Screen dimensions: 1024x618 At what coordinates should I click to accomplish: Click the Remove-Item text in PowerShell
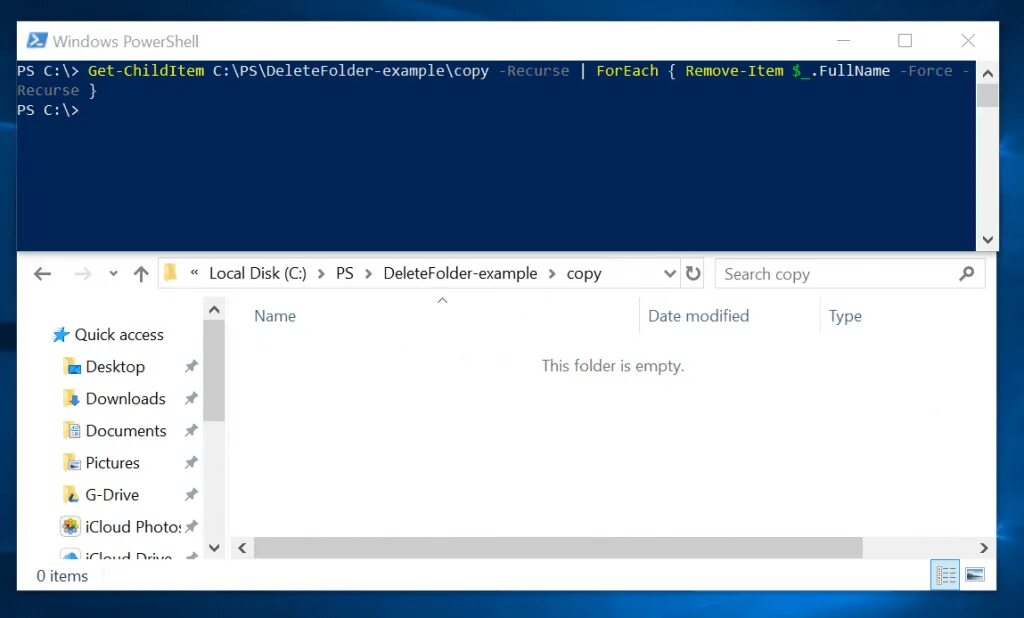(x=734, y=71)
